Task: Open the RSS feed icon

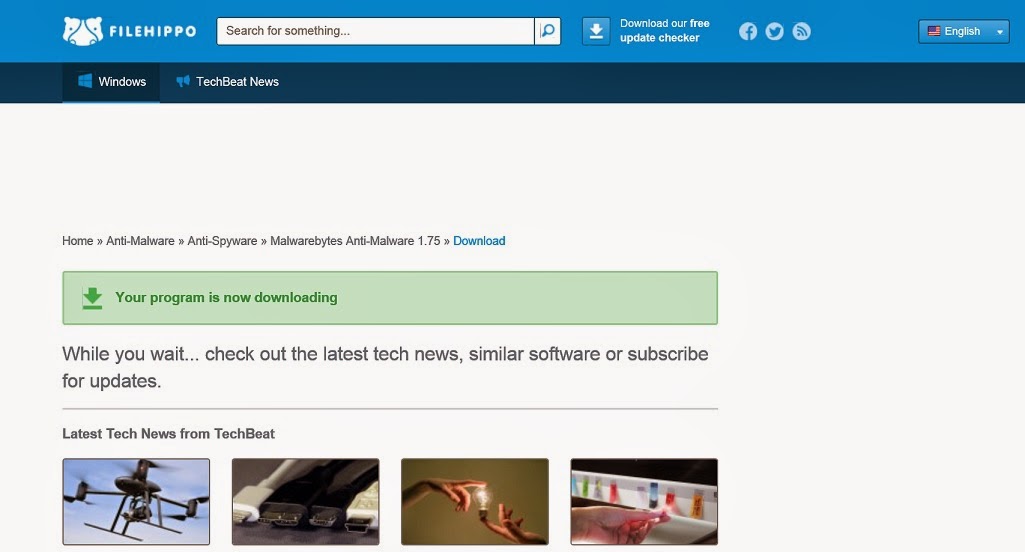Action: (801, 31)
